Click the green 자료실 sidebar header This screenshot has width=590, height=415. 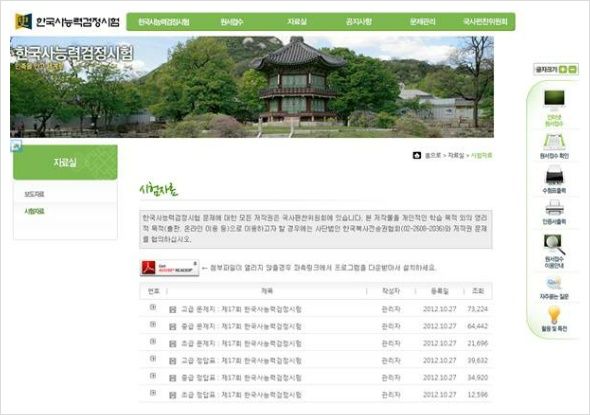click(65, 163)
